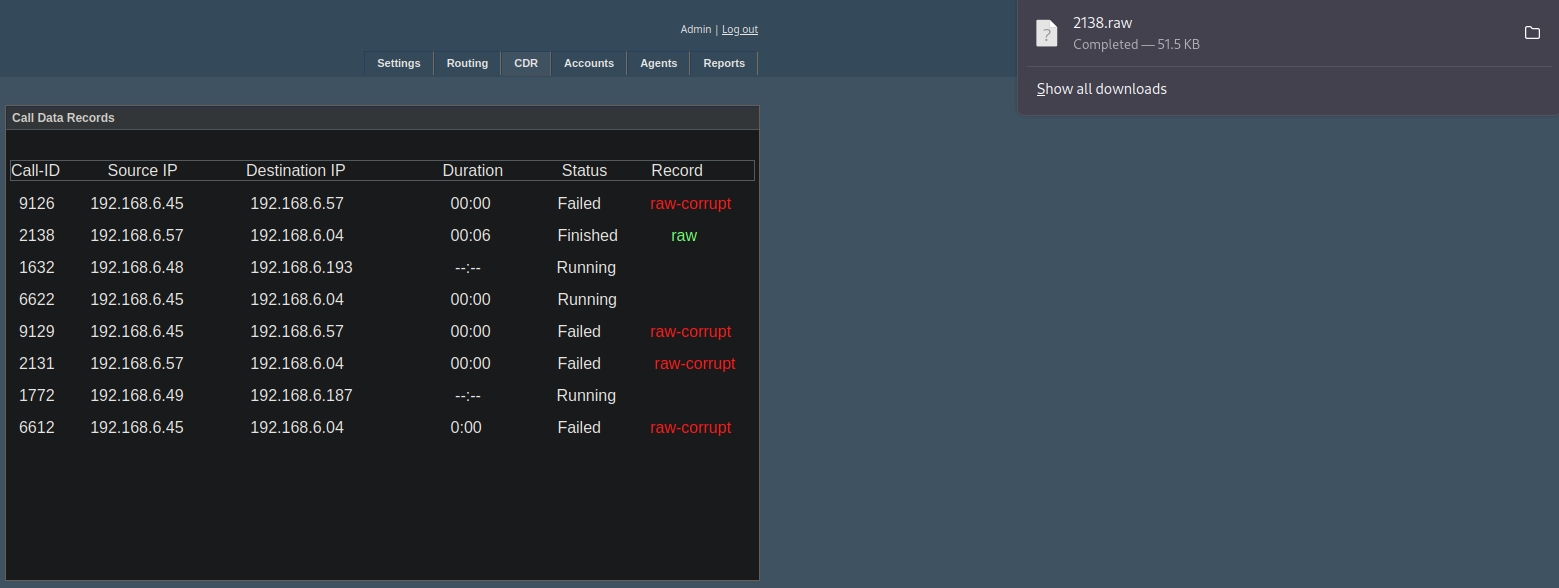
Task: Open the Reports tab
Action: (723, 63)
